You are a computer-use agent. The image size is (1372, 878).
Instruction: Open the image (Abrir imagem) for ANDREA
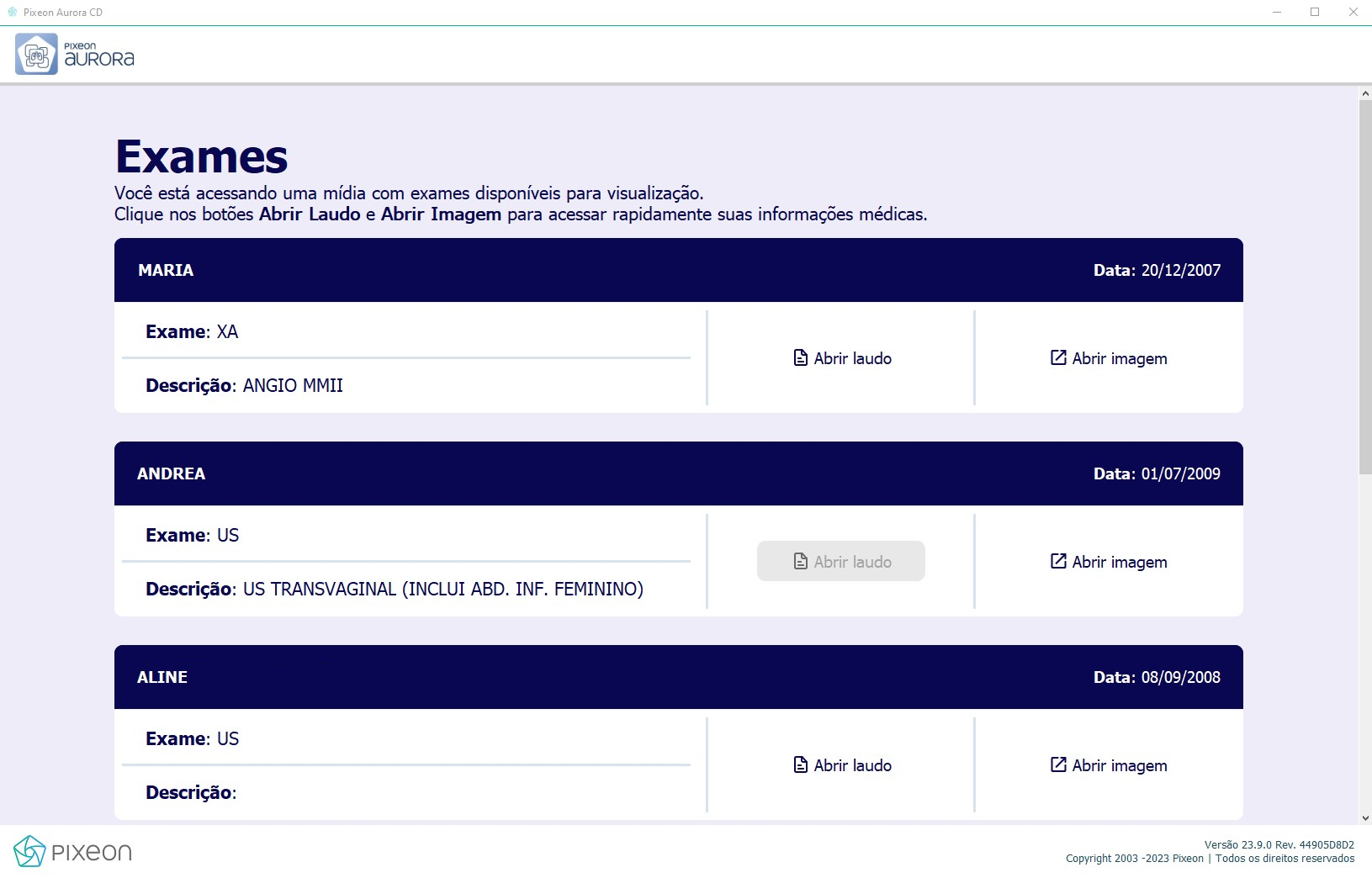tap(1108, 561)
